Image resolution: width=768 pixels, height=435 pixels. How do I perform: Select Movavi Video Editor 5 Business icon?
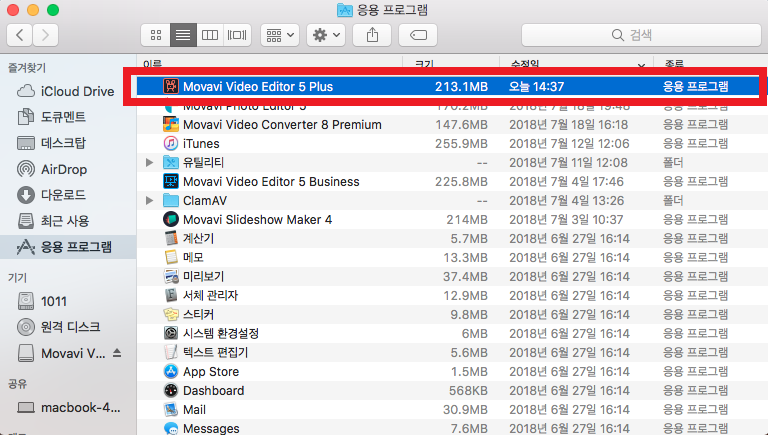click(170, 181)
